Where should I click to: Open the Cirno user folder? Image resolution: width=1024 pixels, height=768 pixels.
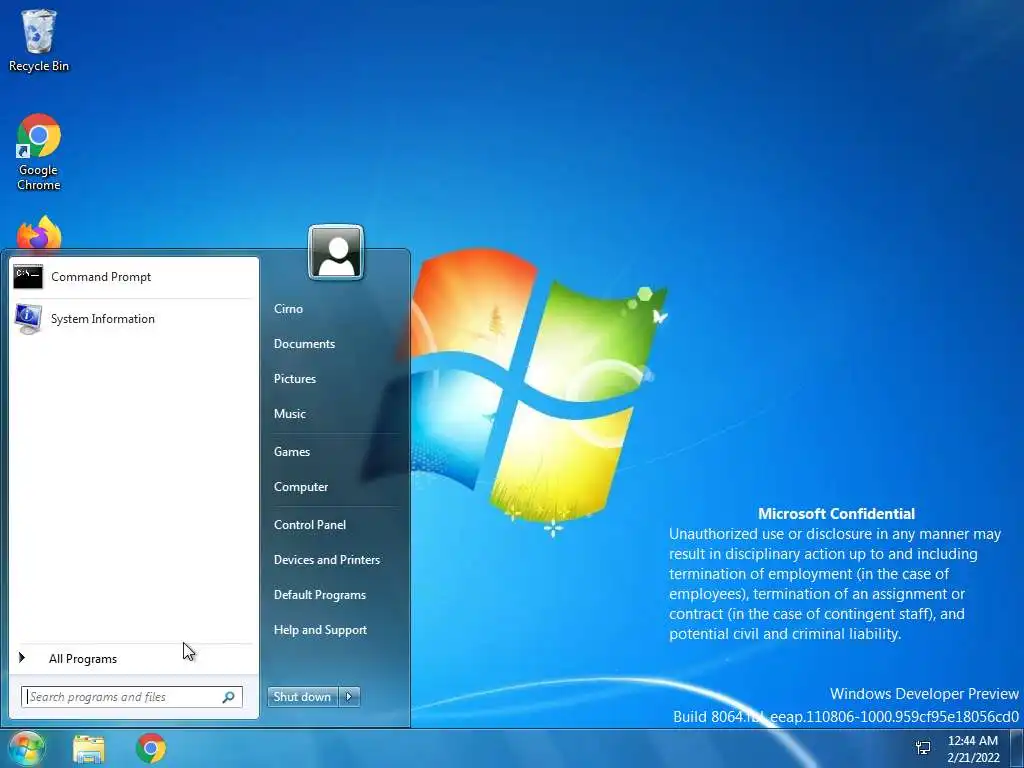pyautogui.click(x=289, y=309)
